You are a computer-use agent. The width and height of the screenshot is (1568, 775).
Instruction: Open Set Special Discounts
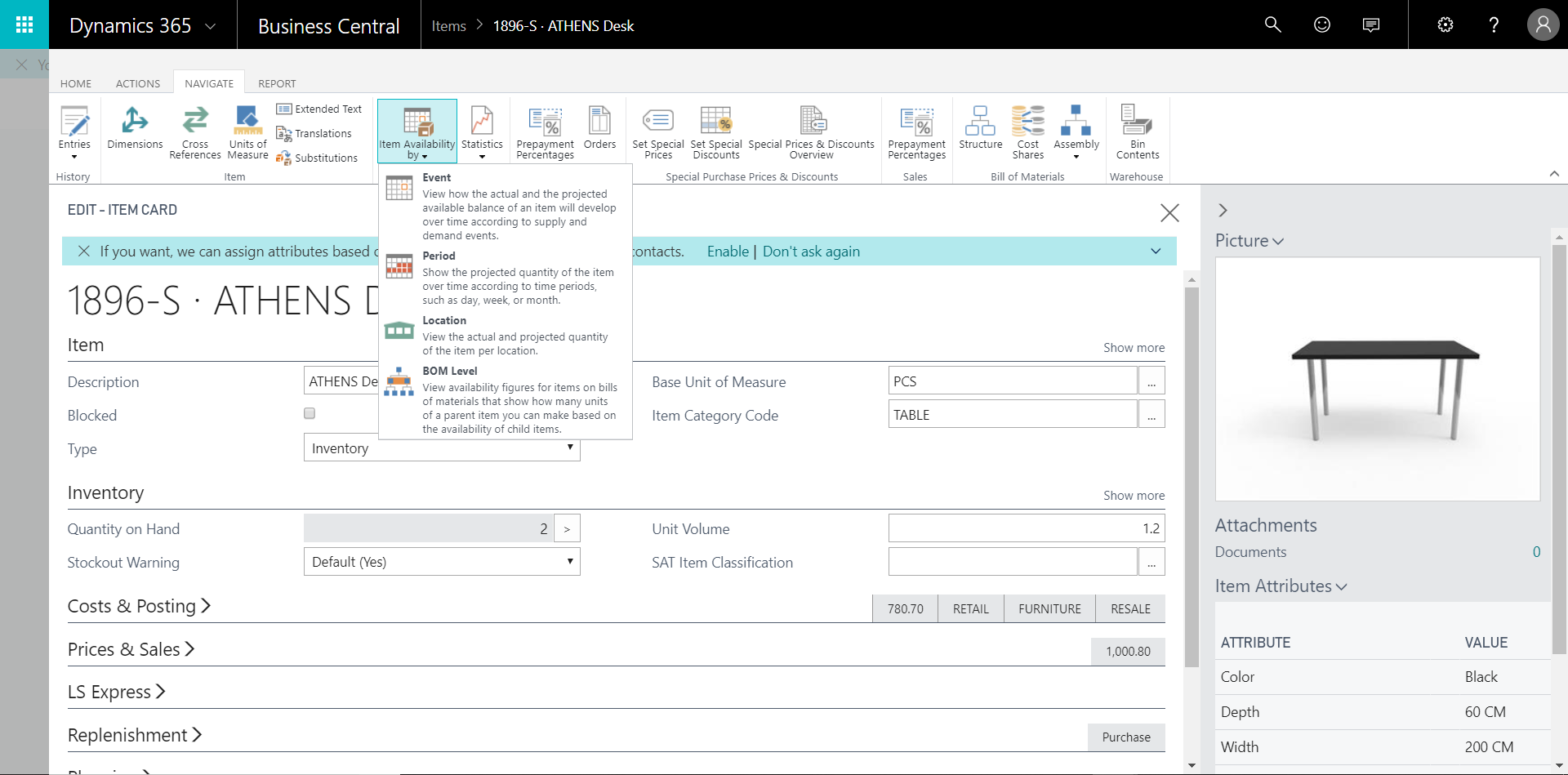click(716, 133)
